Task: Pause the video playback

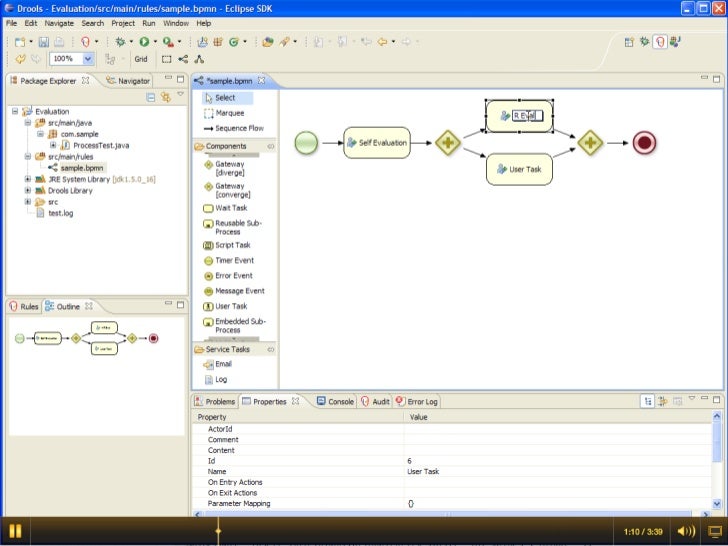Action: coord(15,531)
